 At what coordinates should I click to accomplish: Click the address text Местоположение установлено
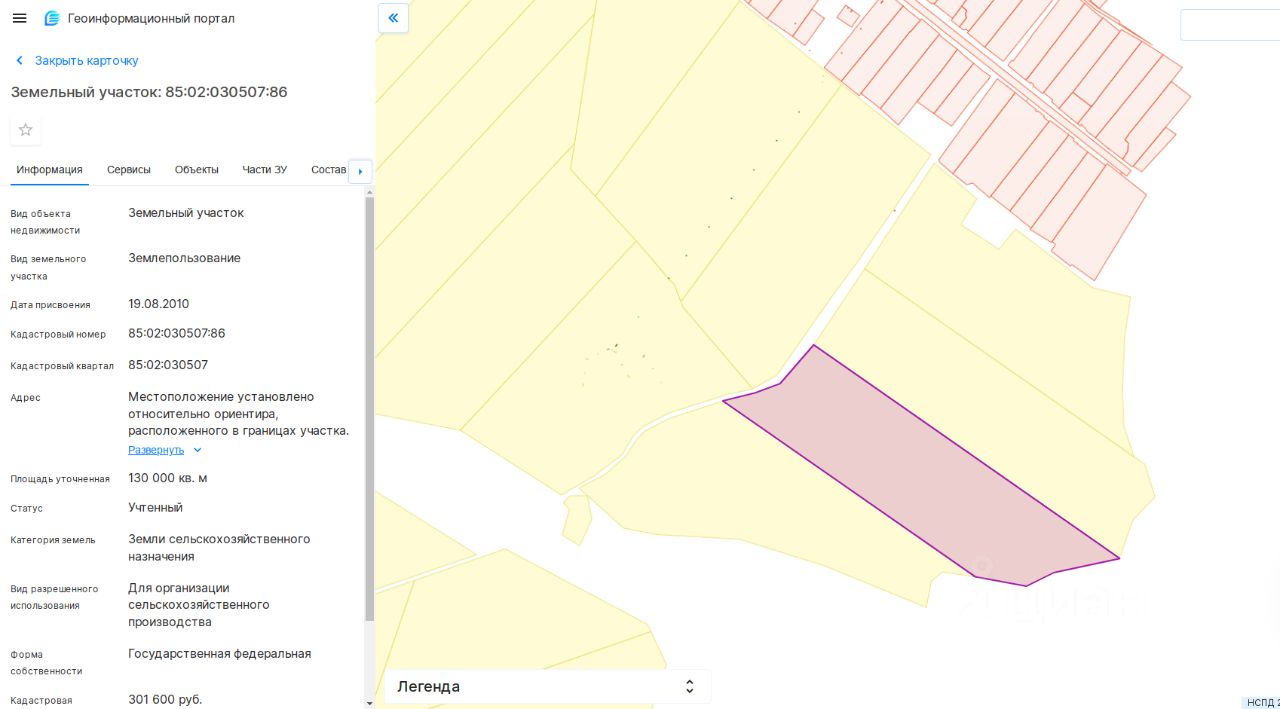221,397
